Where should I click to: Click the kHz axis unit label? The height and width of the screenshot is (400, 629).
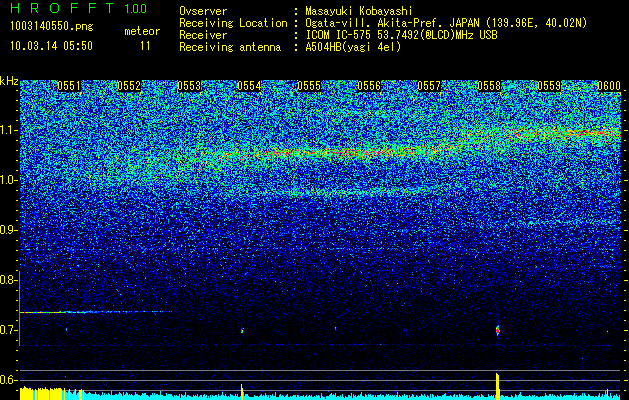point(9,81)
